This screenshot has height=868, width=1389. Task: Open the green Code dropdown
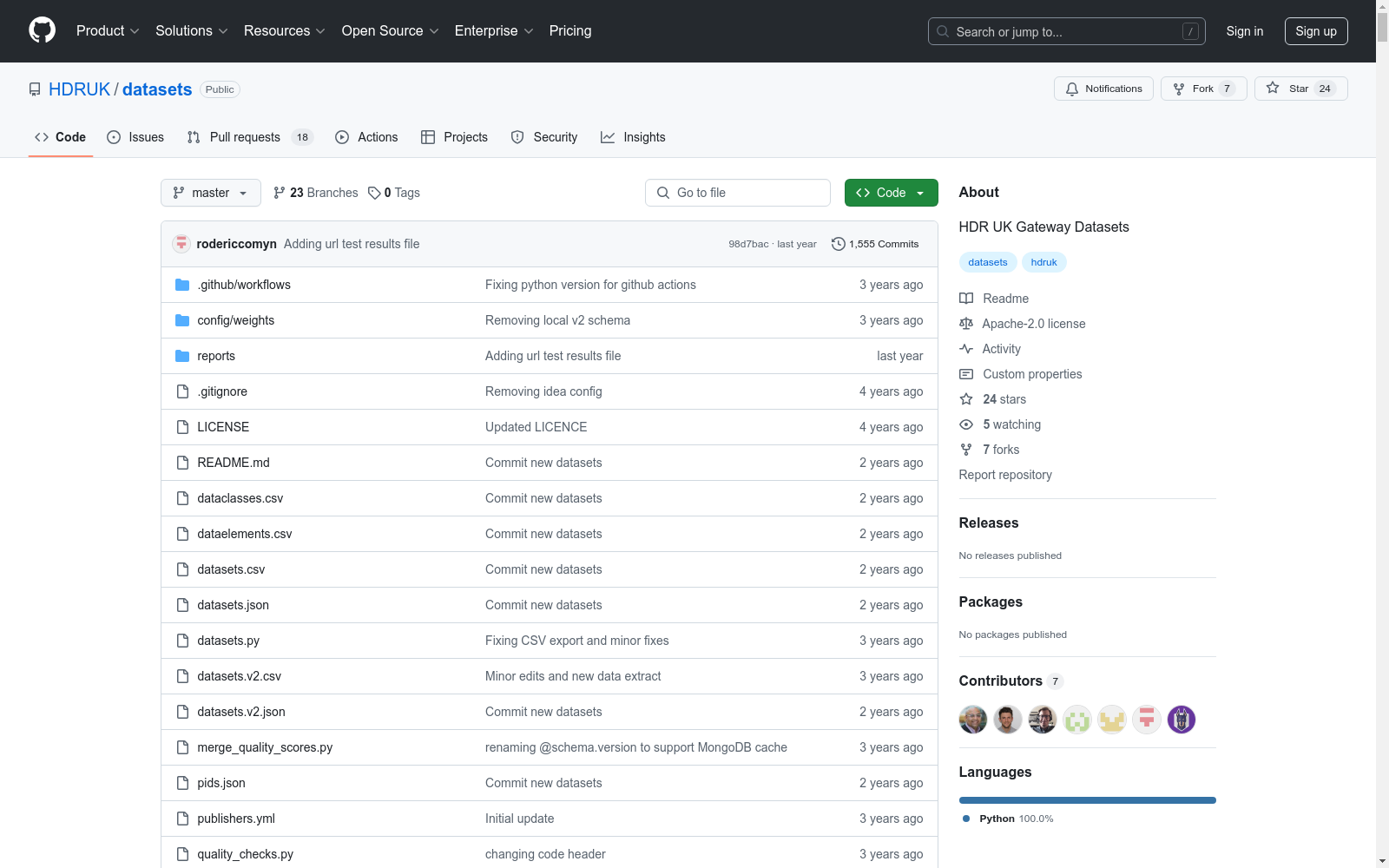[891, 193]
